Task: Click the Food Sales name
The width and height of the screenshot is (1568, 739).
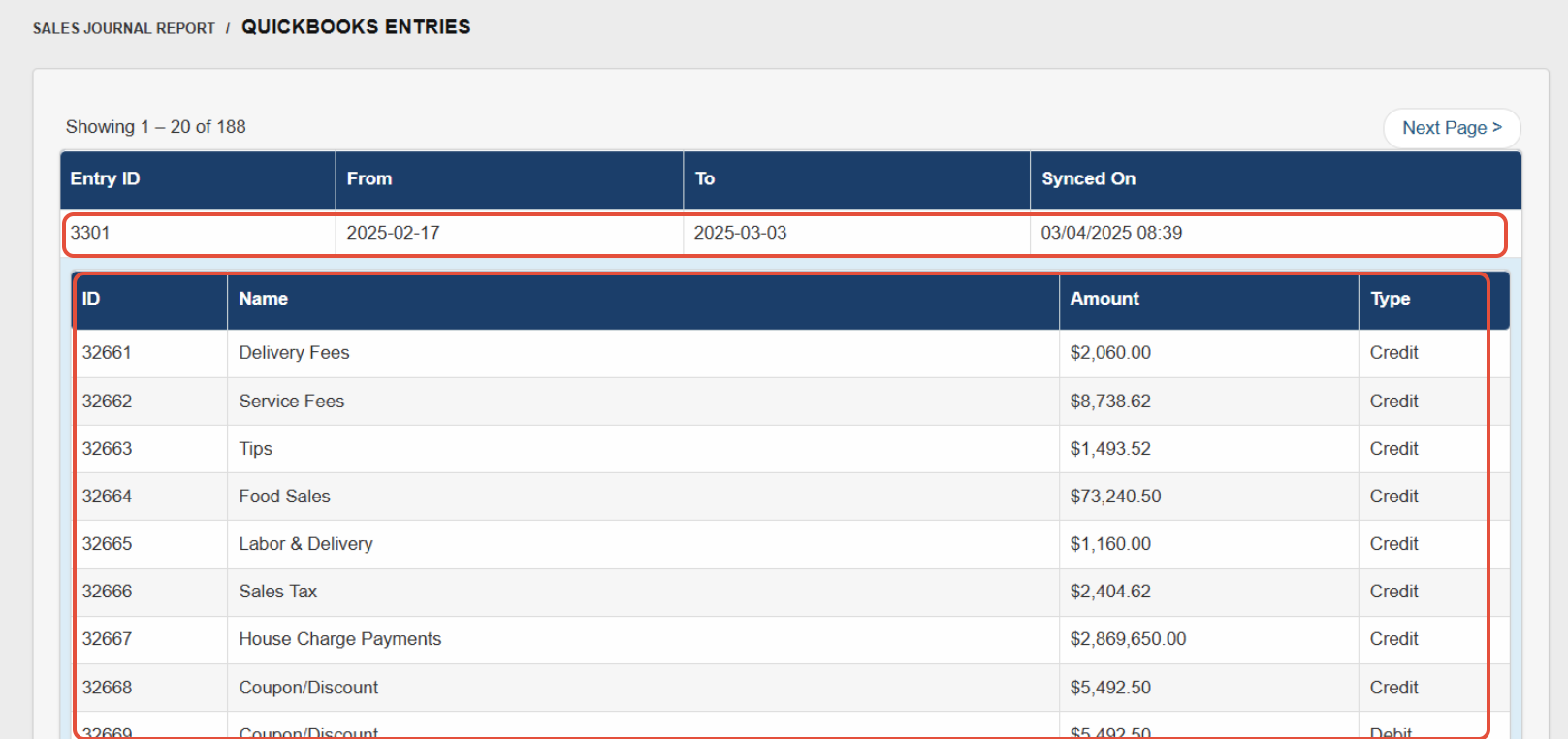Action: pyautogui.click(x=284, y=497)
